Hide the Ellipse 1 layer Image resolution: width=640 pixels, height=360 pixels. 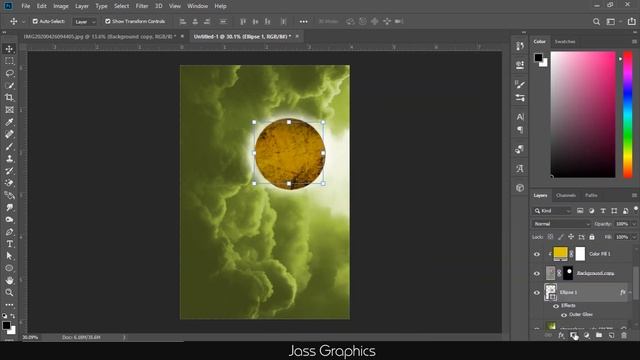(x=537, y=293)
